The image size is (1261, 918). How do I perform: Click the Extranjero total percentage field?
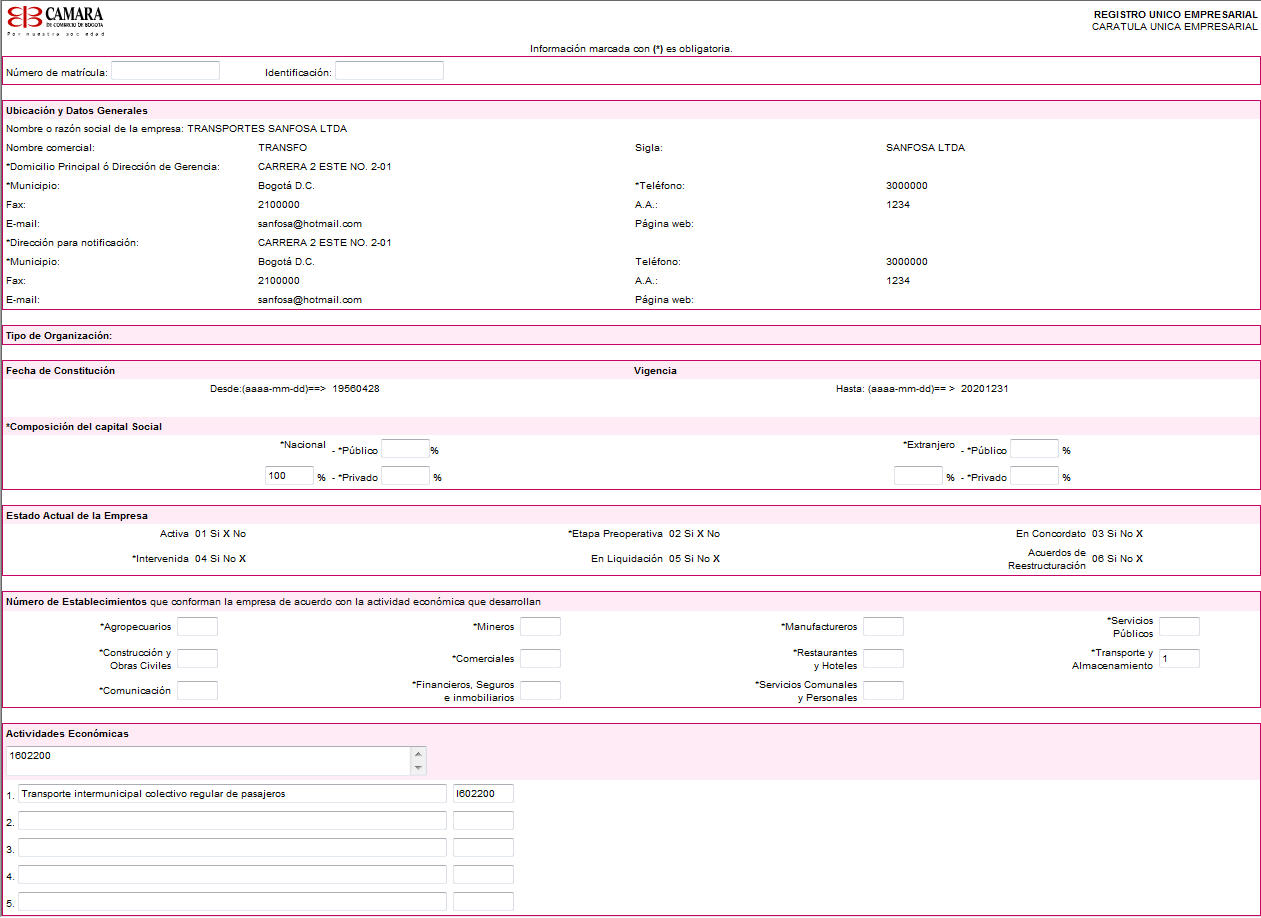tap(918, 476)
